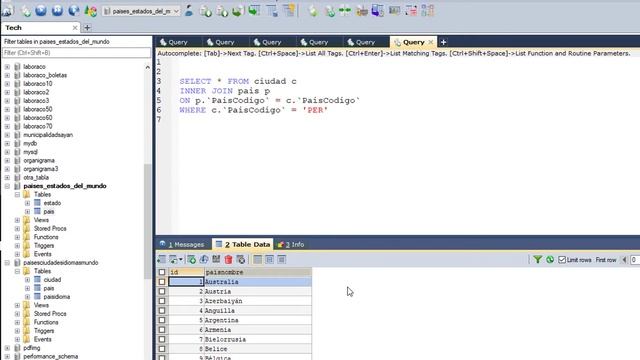Add a new connection tab beside Tech
This screenshot has height=360, width=640.
(87, 28)
